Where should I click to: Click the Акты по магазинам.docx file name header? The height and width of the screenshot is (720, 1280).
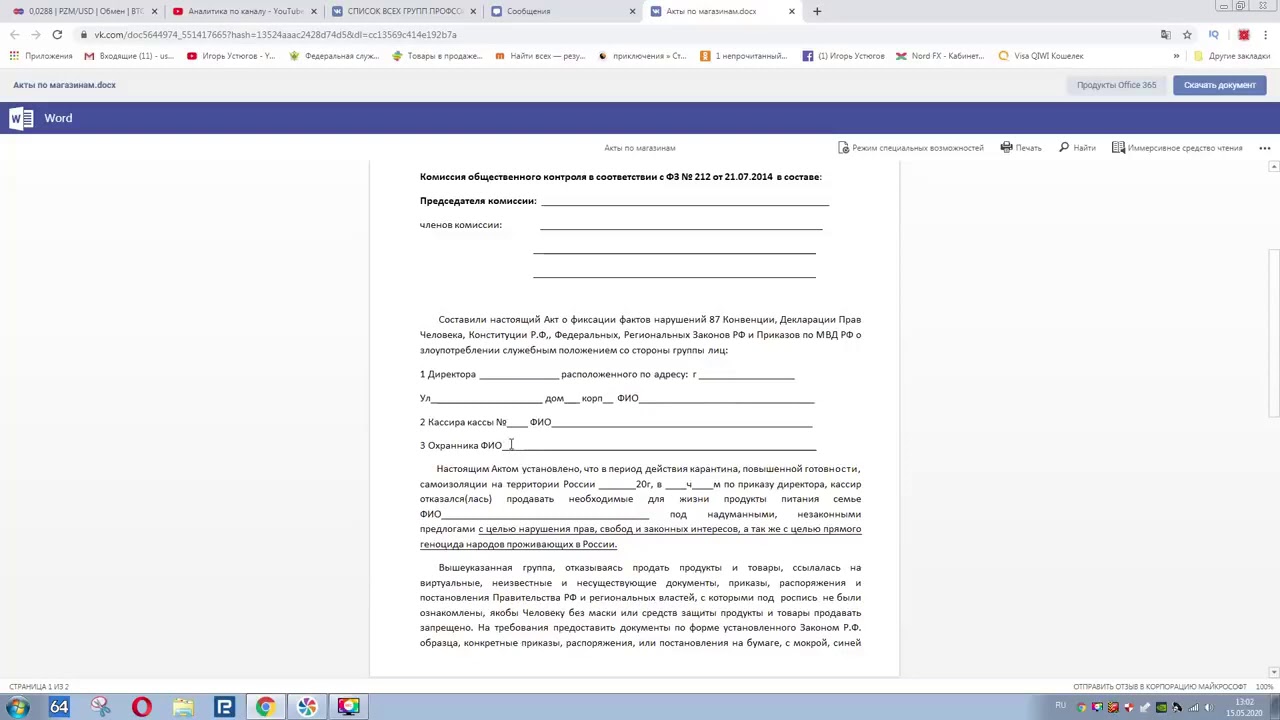65,85
